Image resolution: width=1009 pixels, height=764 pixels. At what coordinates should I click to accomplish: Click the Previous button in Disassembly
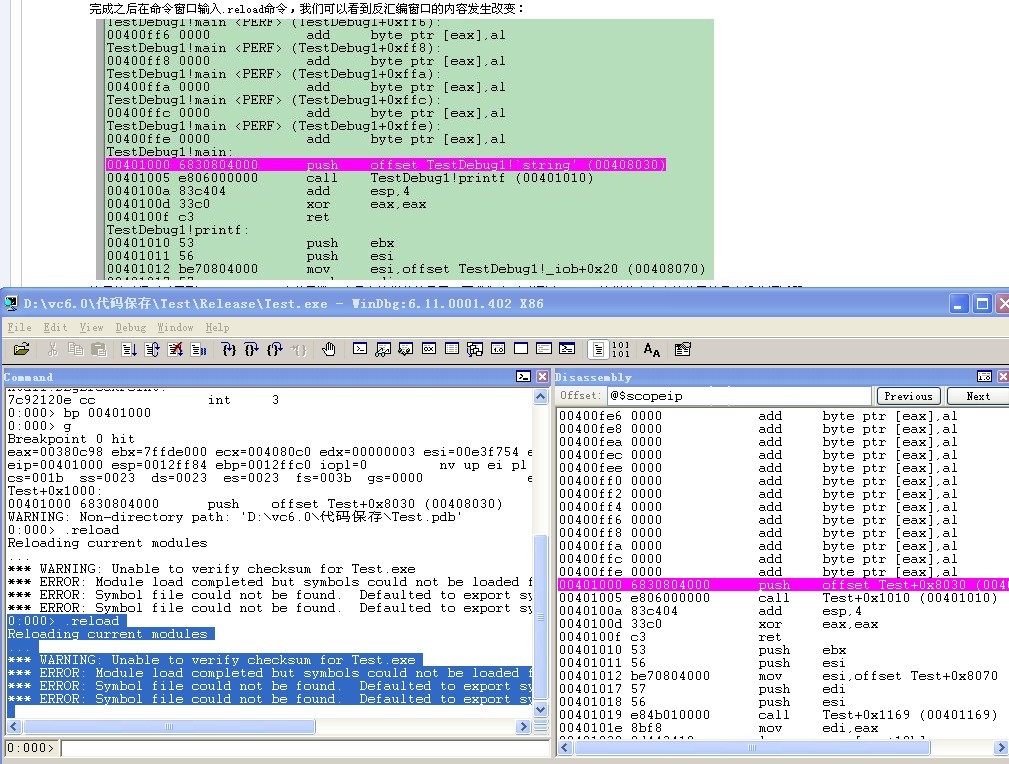pos(908,396)
